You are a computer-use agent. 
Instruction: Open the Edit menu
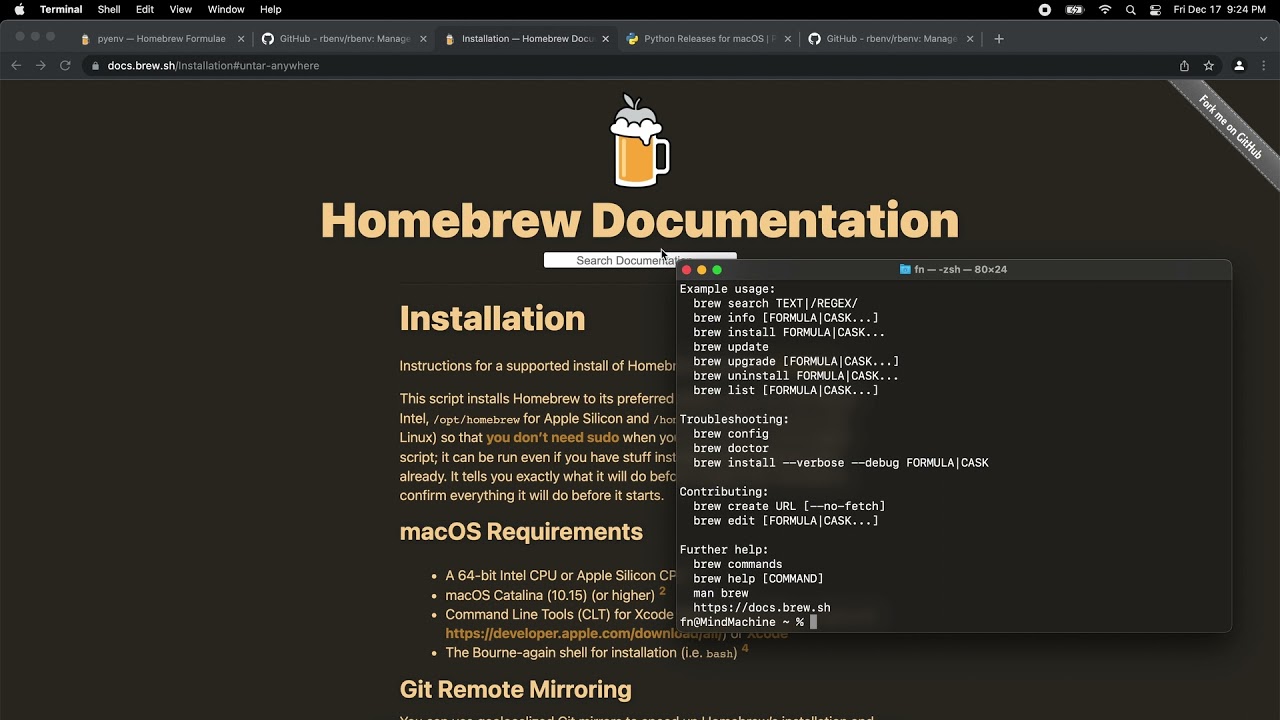pos(145,9)
